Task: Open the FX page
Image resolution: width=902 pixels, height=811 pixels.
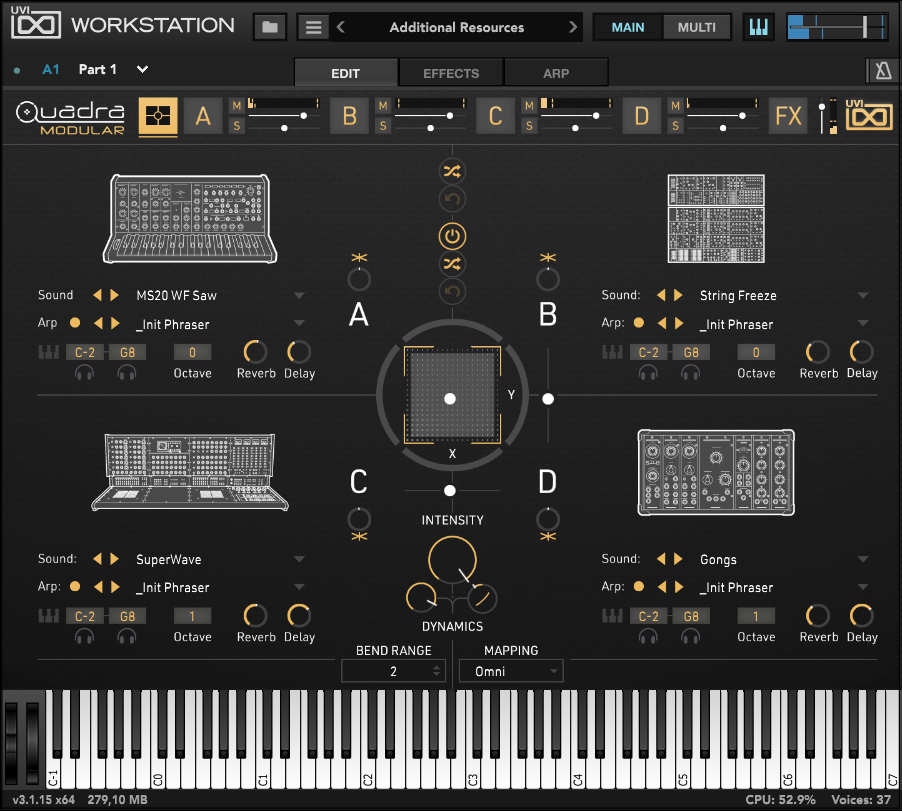Action: (x=788, y=116)
